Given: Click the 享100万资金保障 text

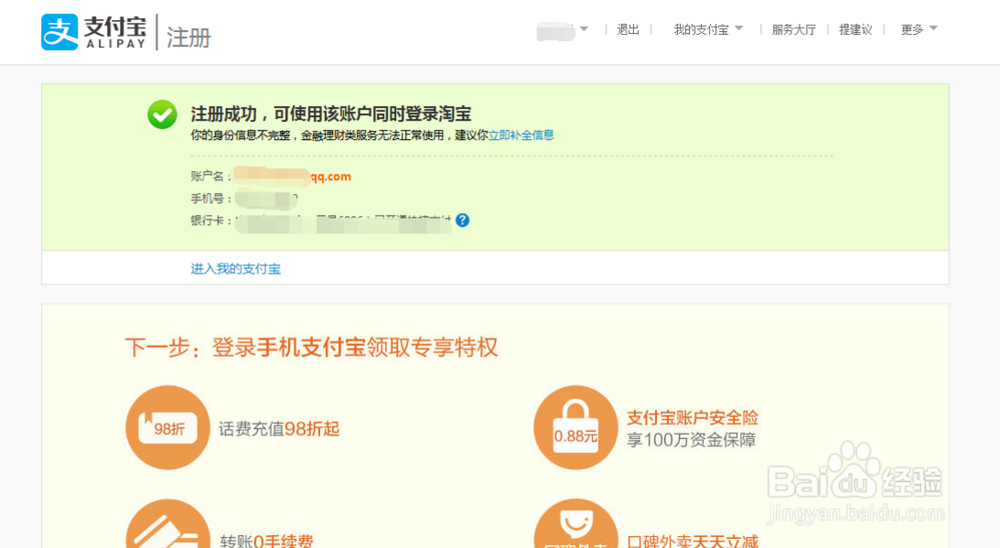Looking at the screenshot, I should (x=691, y=440).
